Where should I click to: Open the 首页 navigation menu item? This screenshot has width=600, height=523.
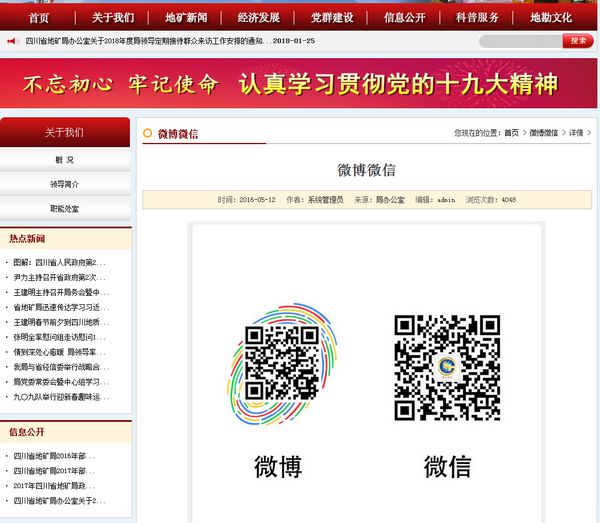[x=39, y=18]
